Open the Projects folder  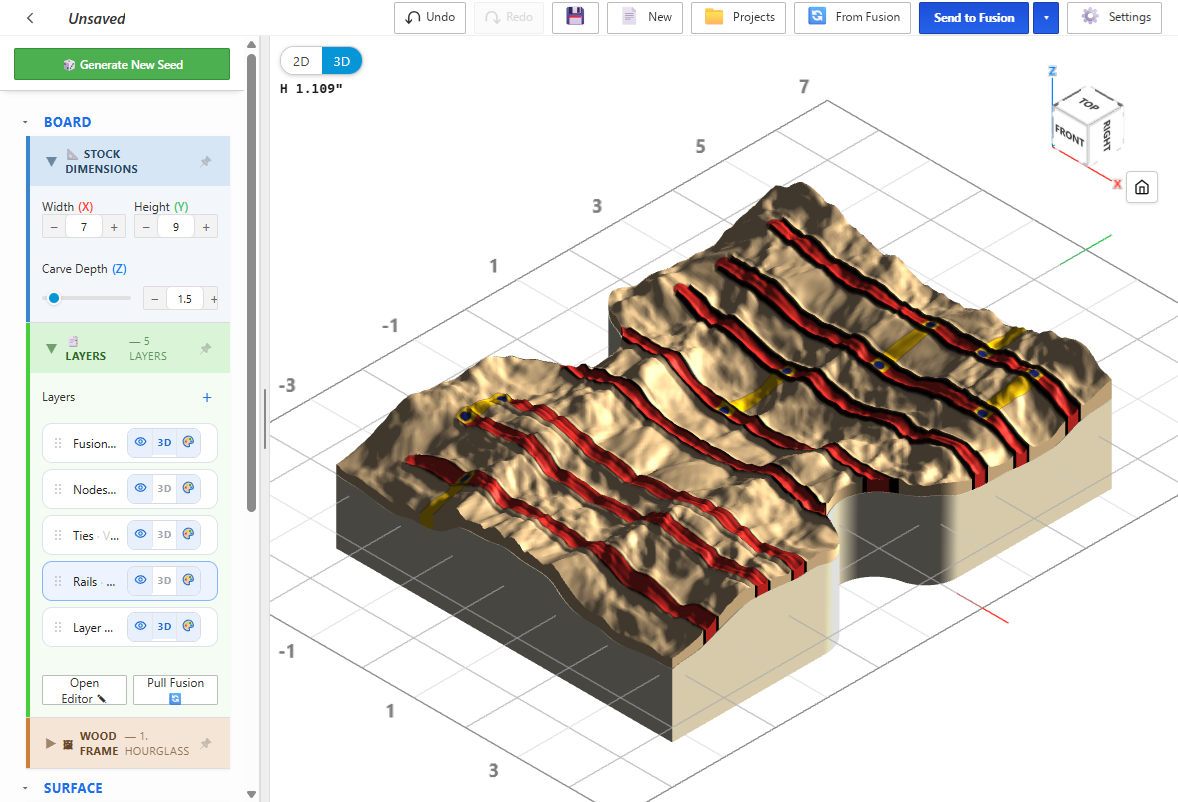739,17
